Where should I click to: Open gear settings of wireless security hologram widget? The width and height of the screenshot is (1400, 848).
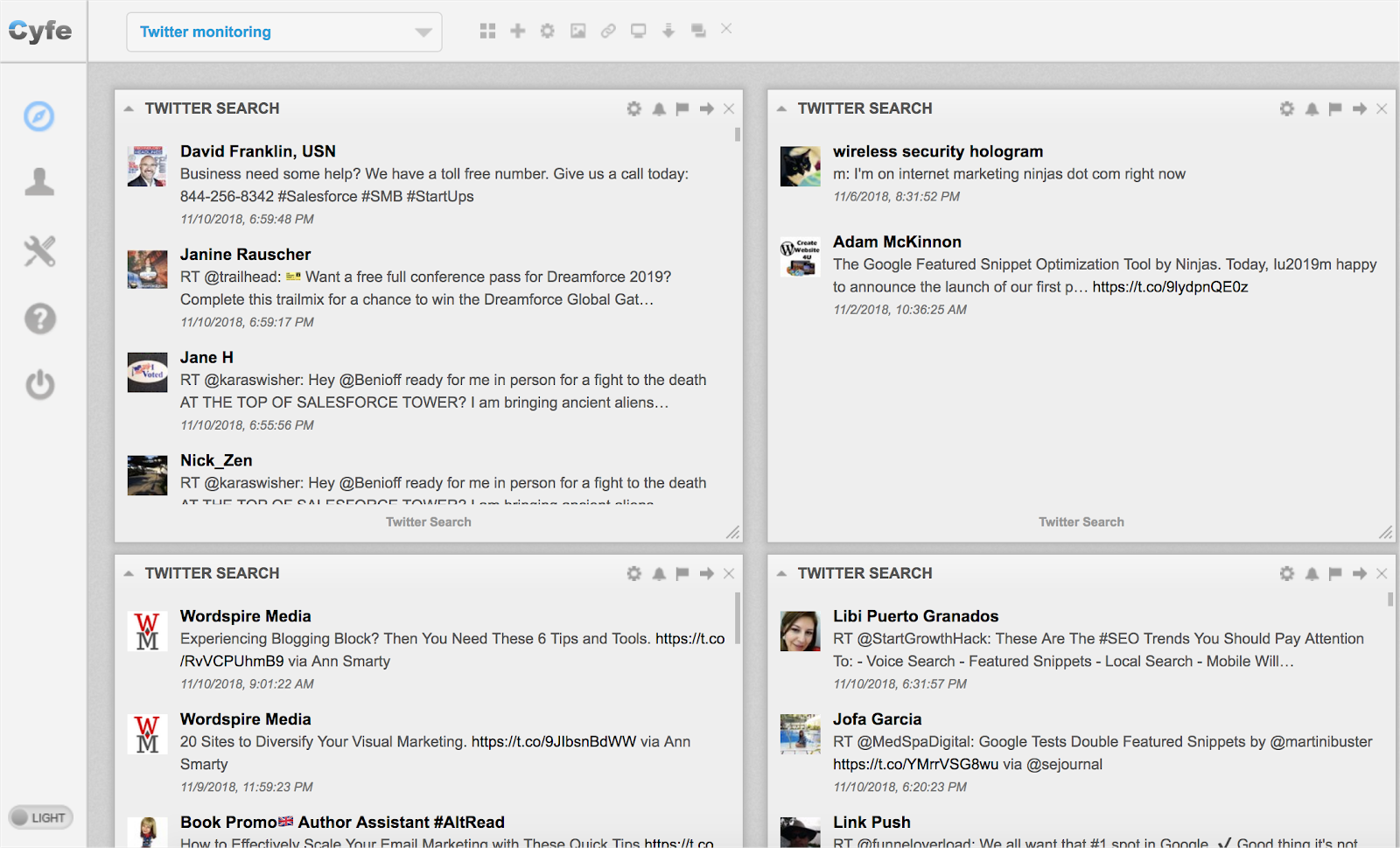1287,109
